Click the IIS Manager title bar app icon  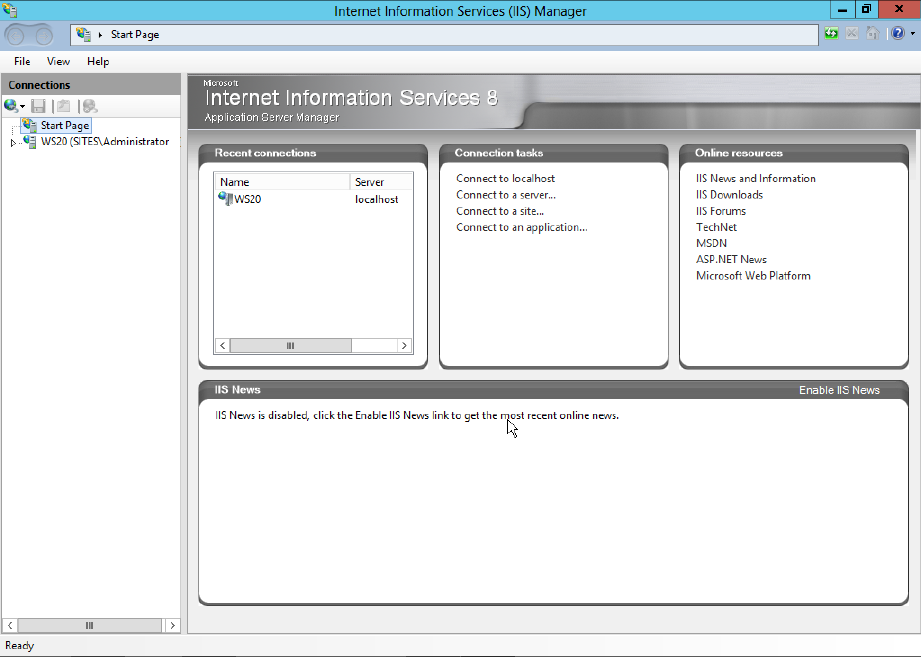point(9,10)
